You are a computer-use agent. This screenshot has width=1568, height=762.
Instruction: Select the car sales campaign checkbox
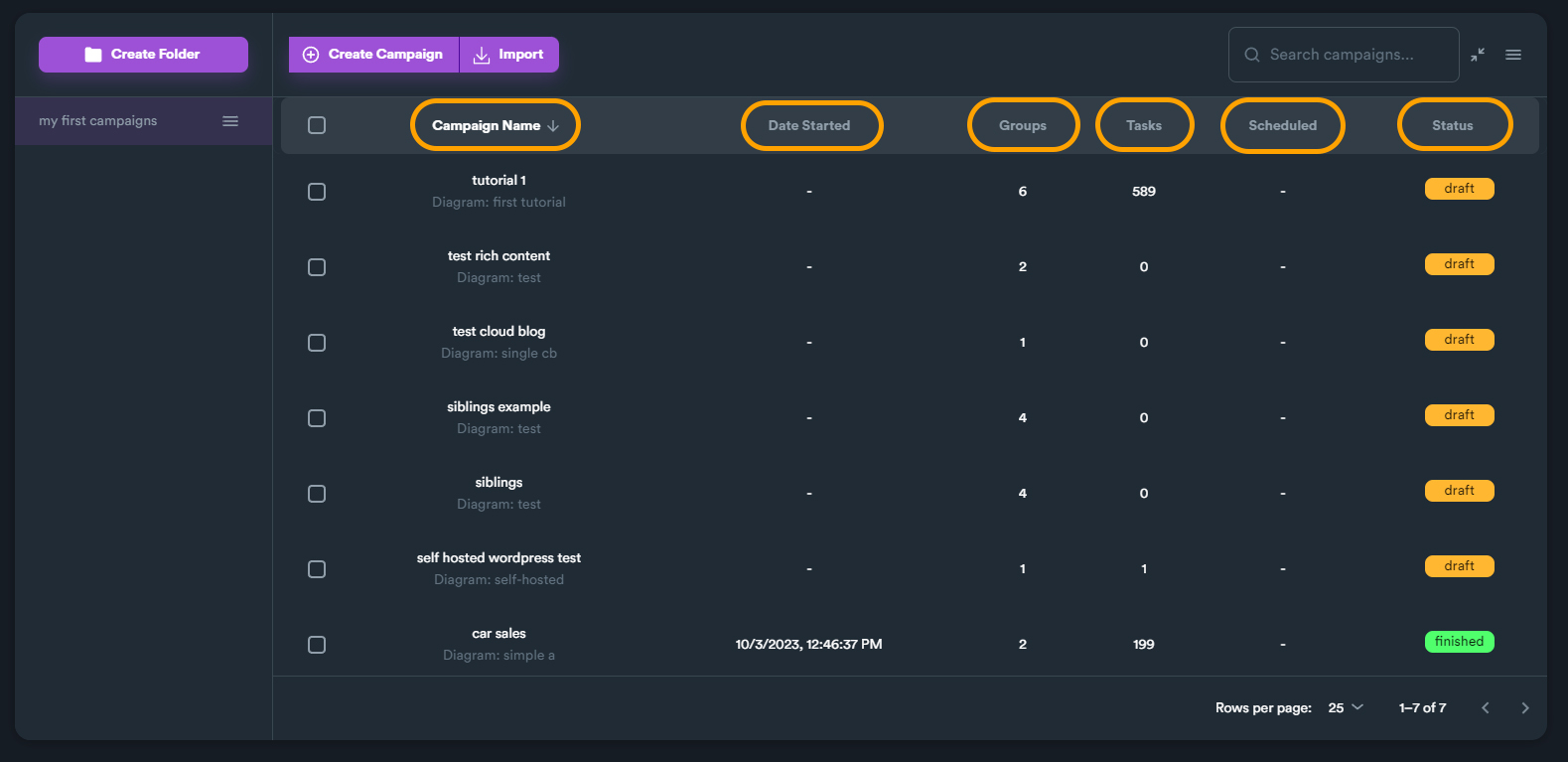(x=317, y=645)
